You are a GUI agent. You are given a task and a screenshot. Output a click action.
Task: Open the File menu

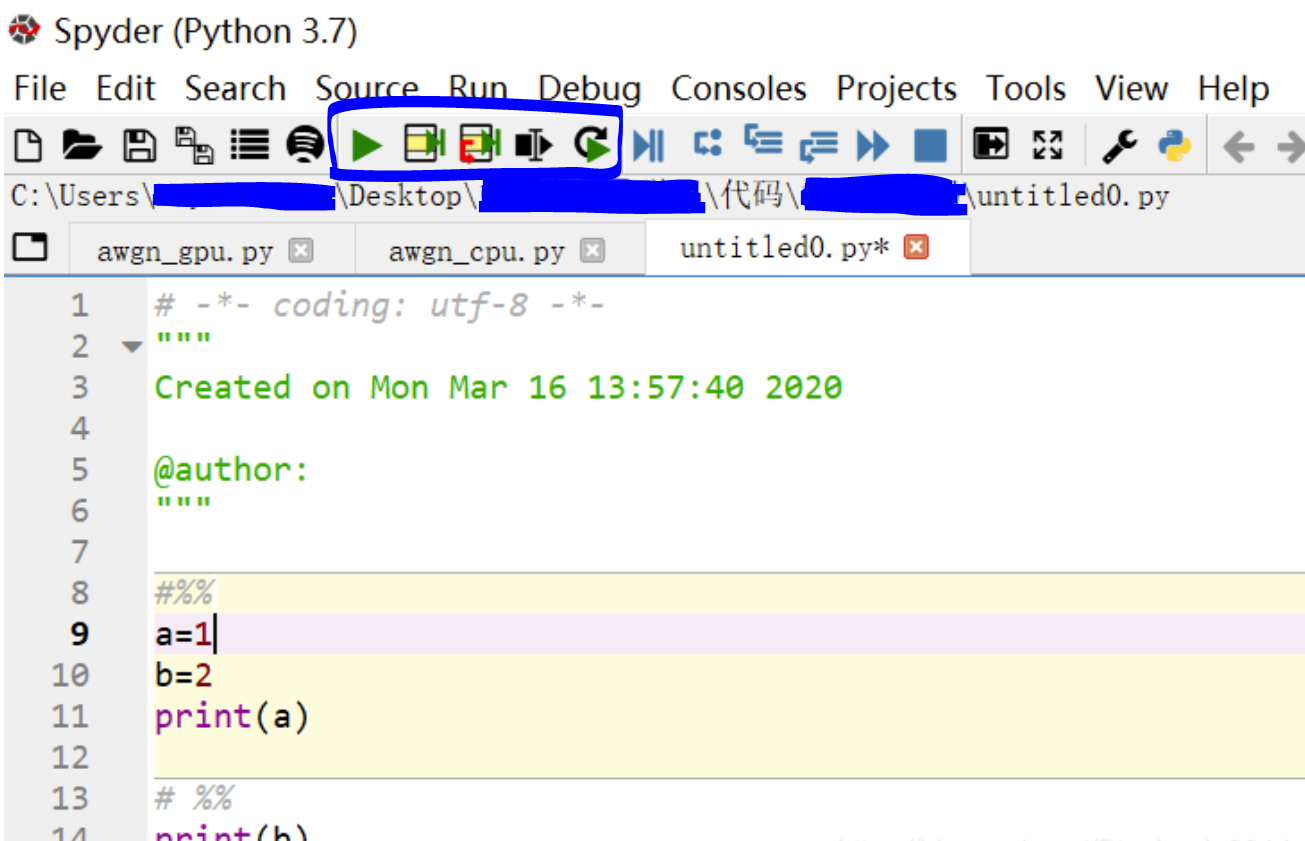(40, 89)
